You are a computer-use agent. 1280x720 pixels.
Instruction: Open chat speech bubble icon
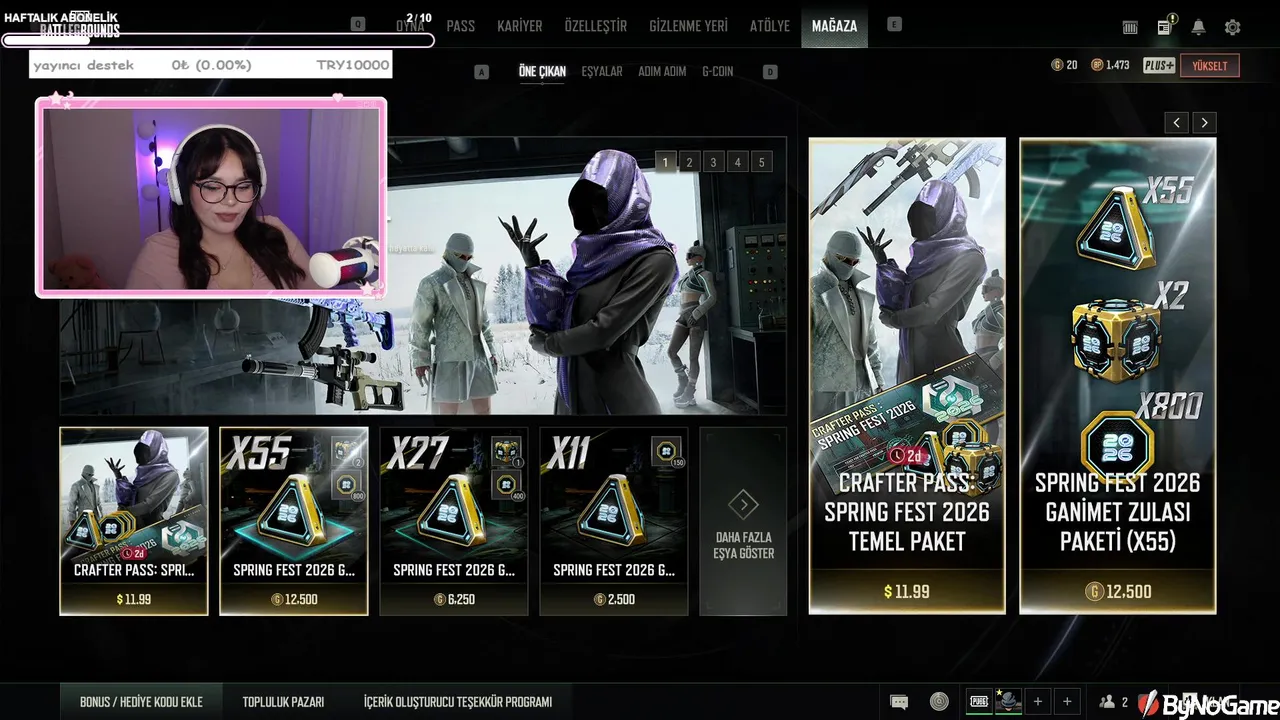pyautogui.click(x=899, y=702)
